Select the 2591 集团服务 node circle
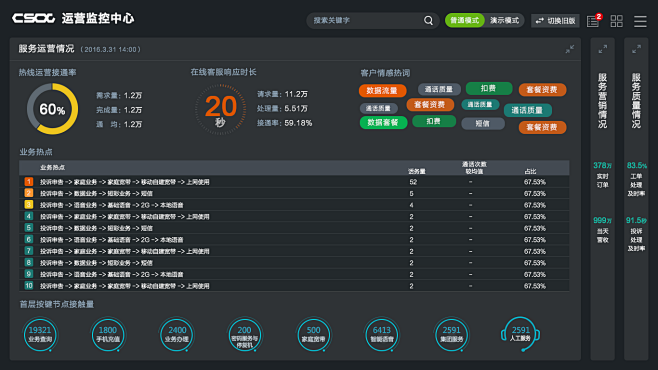The image size is (658, 370). 451,334
